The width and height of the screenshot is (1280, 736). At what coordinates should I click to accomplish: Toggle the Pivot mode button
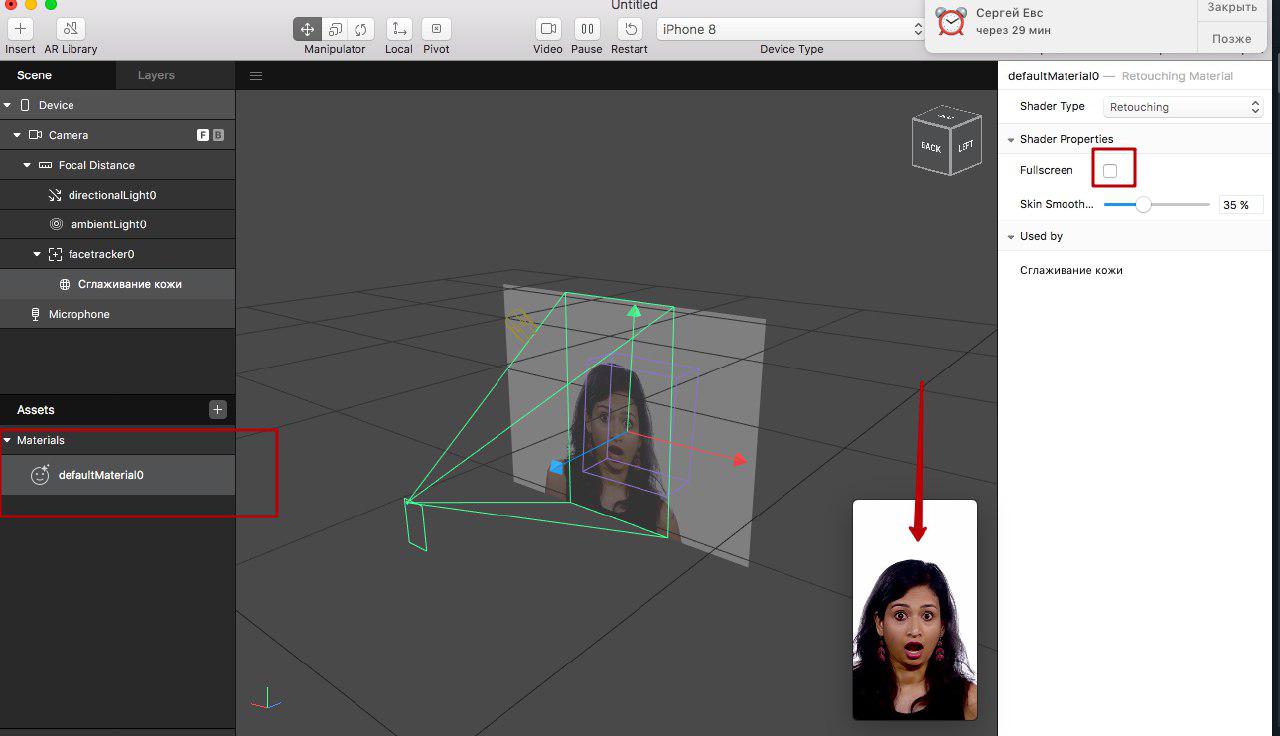tap(436, 29)
